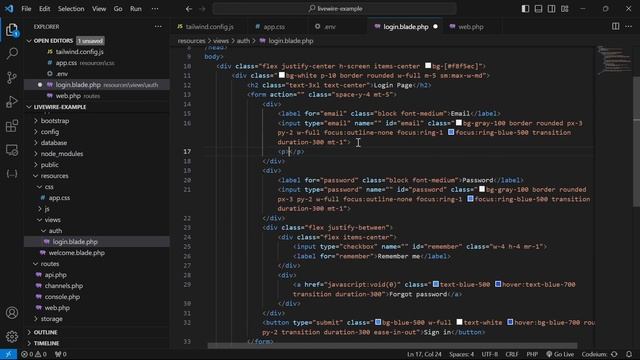Open the Run menu

point(136,9)
